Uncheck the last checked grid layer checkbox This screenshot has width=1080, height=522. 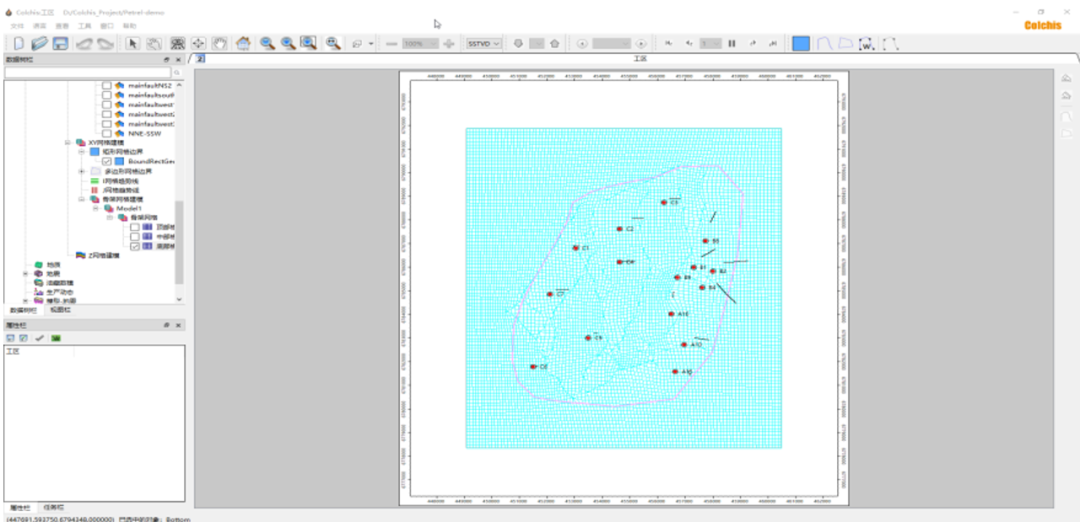click(x=134, y=246)
